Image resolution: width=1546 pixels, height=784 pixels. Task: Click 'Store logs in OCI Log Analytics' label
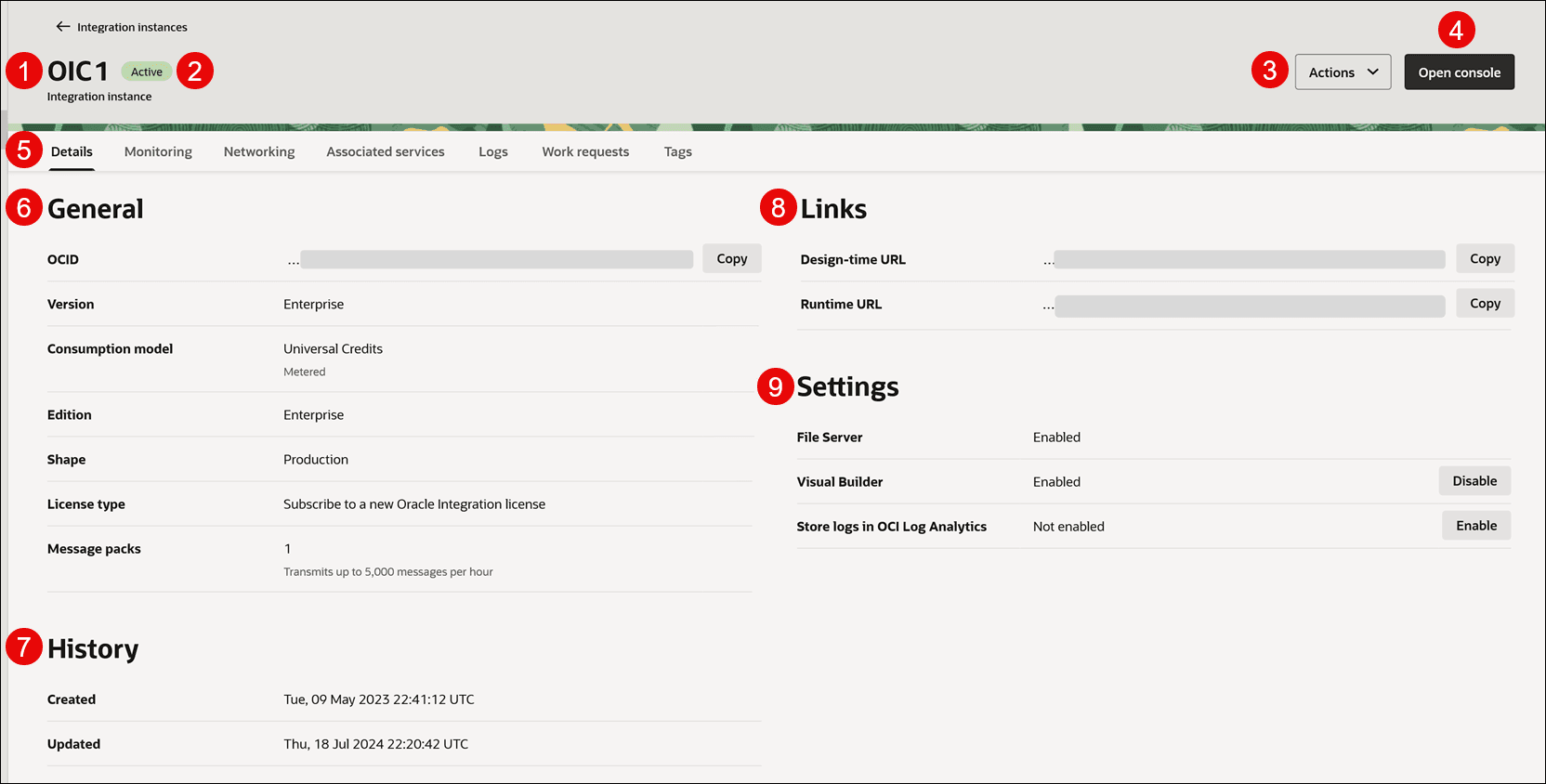click(892, 526)
